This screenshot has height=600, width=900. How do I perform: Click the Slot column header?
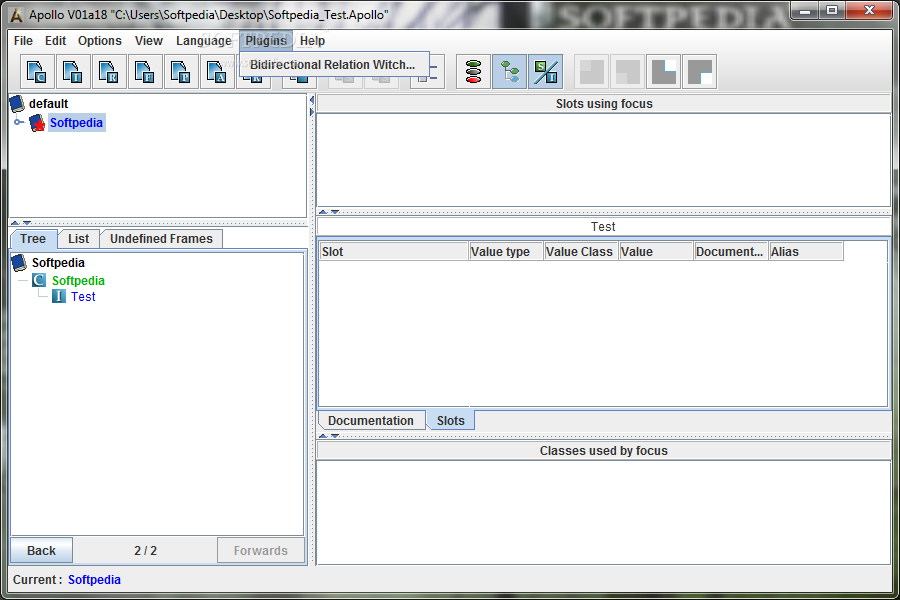394,251
